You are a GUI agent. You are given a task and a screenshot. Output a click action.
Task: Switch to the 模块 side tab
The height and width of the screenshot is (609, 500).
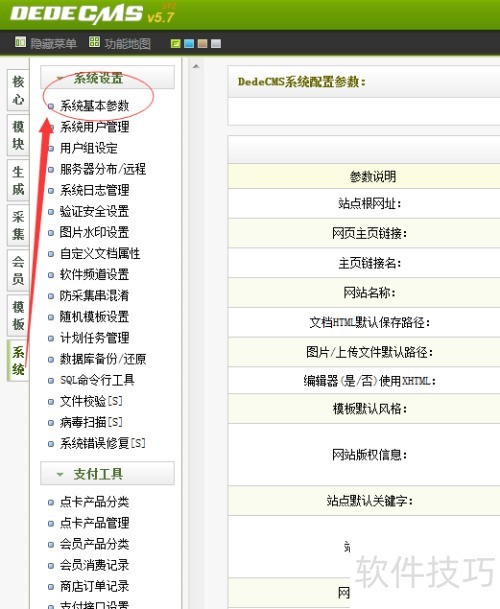[x=18, y=135]
